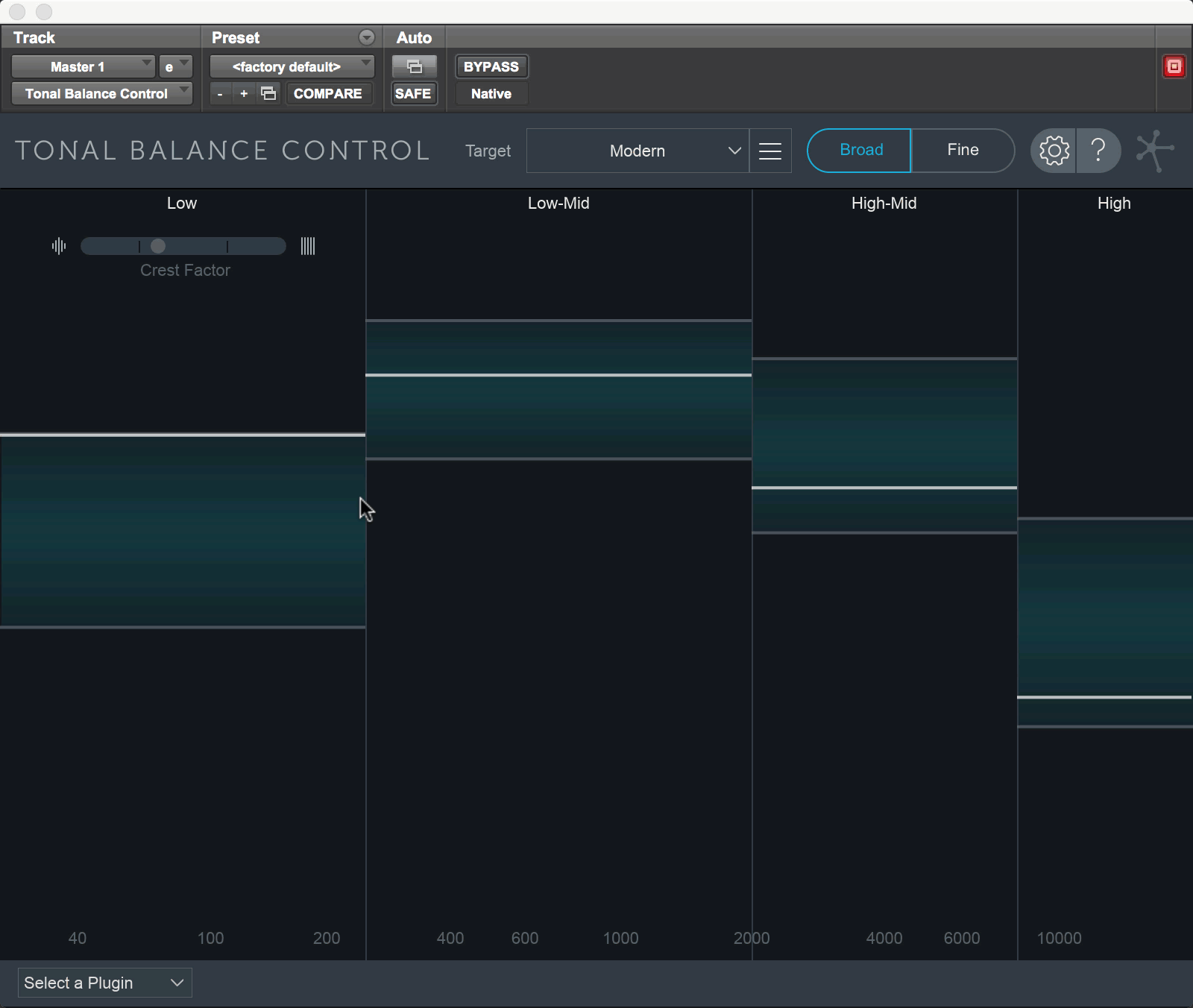Image resolution: width=1193 pixels, height=1008 pixels.
Task: Open the Tonal Balance Control settings gear
Action: [x=1054, y=151]
